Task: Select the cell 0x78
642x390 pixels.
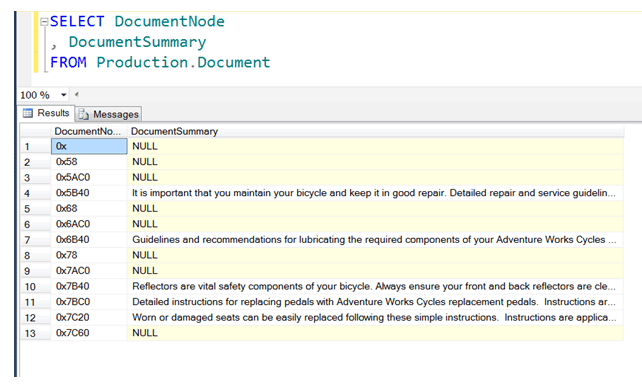Action: [x=89, y=255]
